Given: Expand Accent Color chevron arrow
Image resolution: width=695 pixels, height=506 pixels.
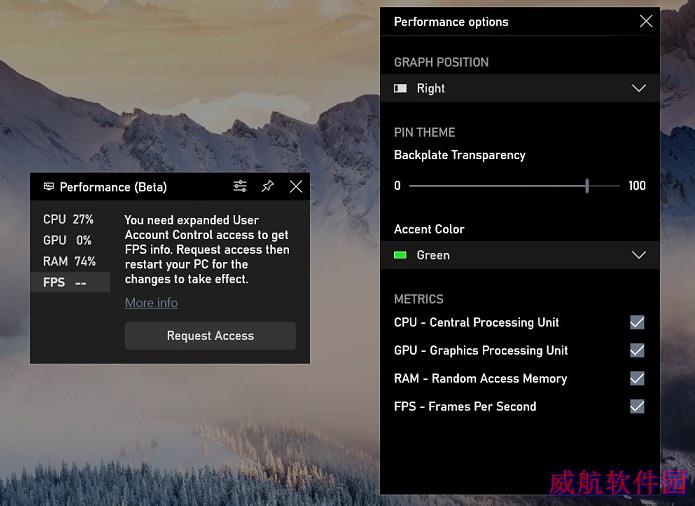Looking at the screenshot, I should pos(639,255).
